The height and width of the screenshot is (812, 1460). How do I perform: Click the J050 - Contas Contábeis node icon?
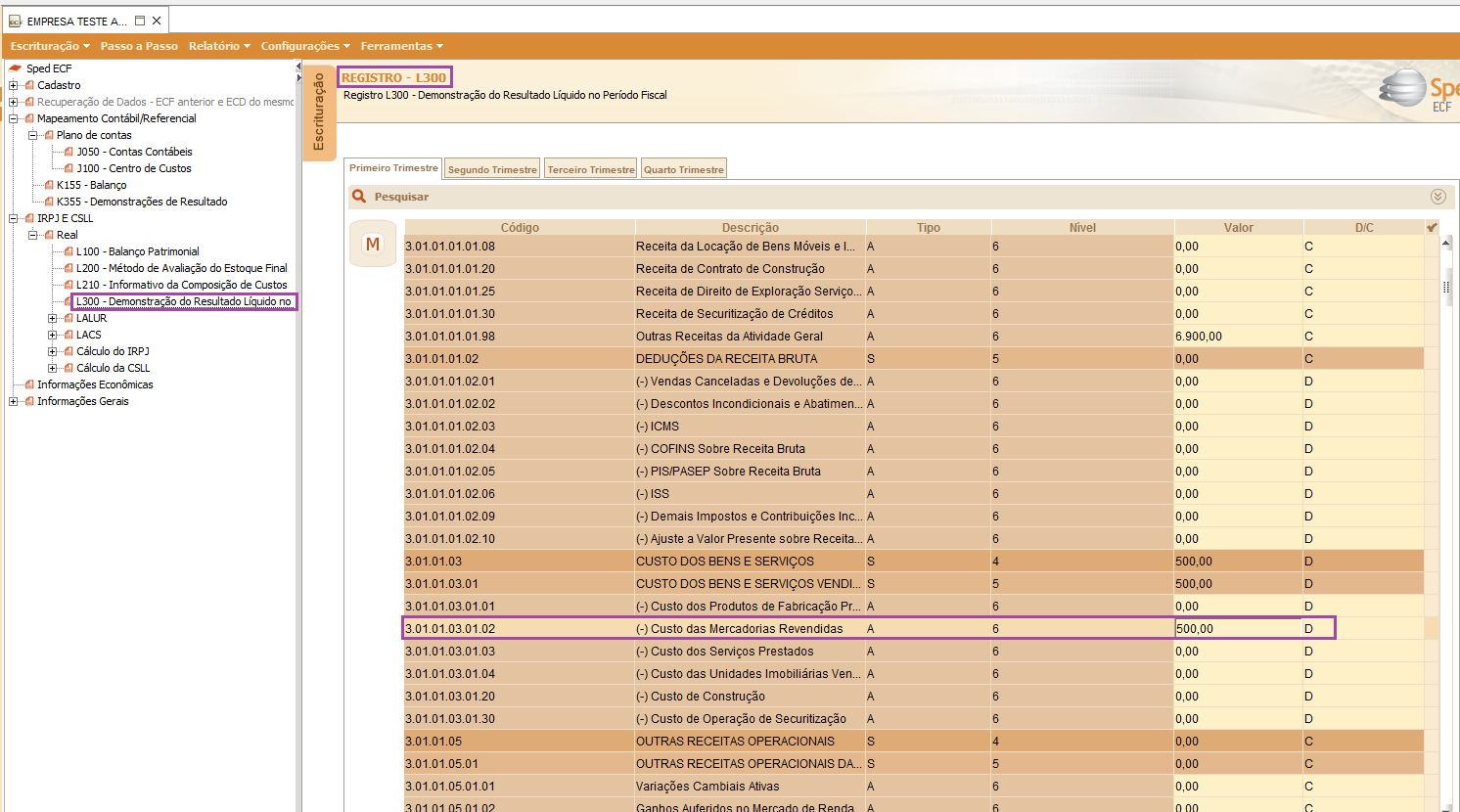pyautogui.click(x=68, y=152)
